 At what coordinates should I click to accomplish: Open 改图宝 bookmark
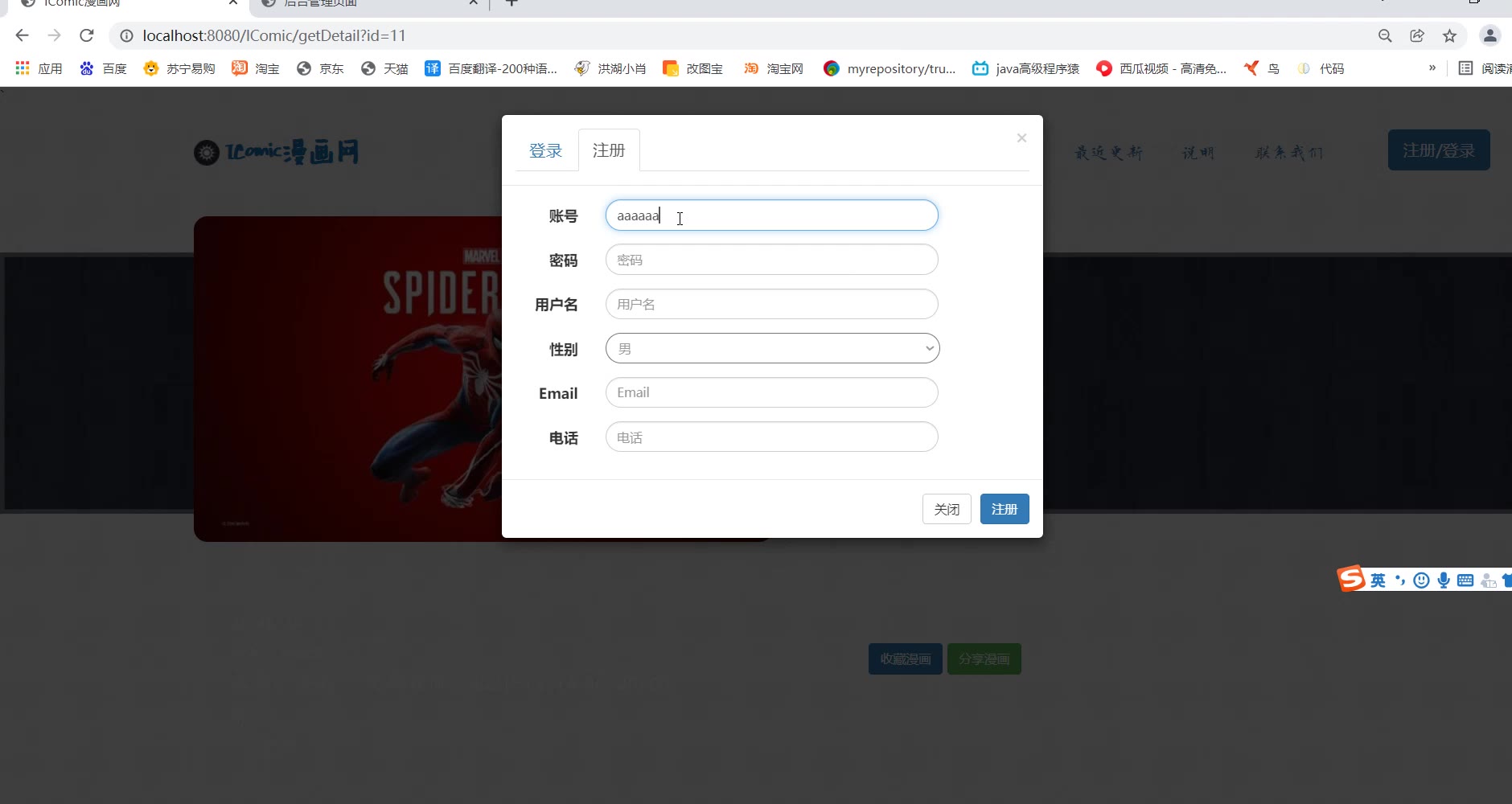692,68
